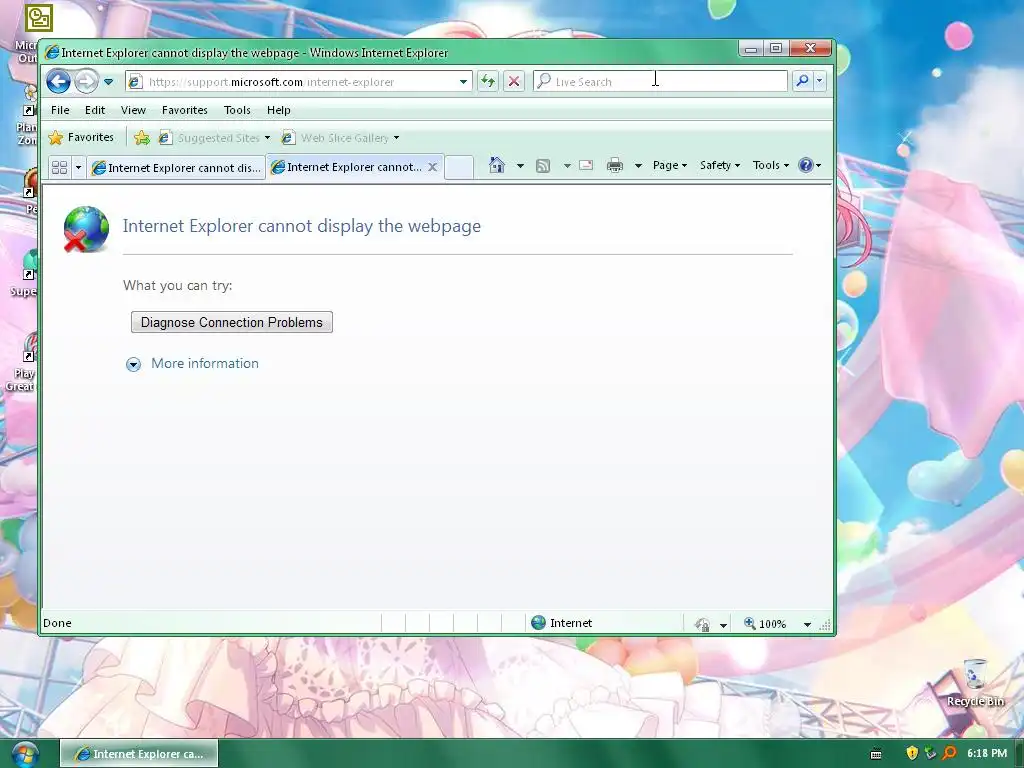The height and width of the screenshot is (768, 1024).
Task: Open the zoom level dropdown arrow
Action: coord(807,624)
